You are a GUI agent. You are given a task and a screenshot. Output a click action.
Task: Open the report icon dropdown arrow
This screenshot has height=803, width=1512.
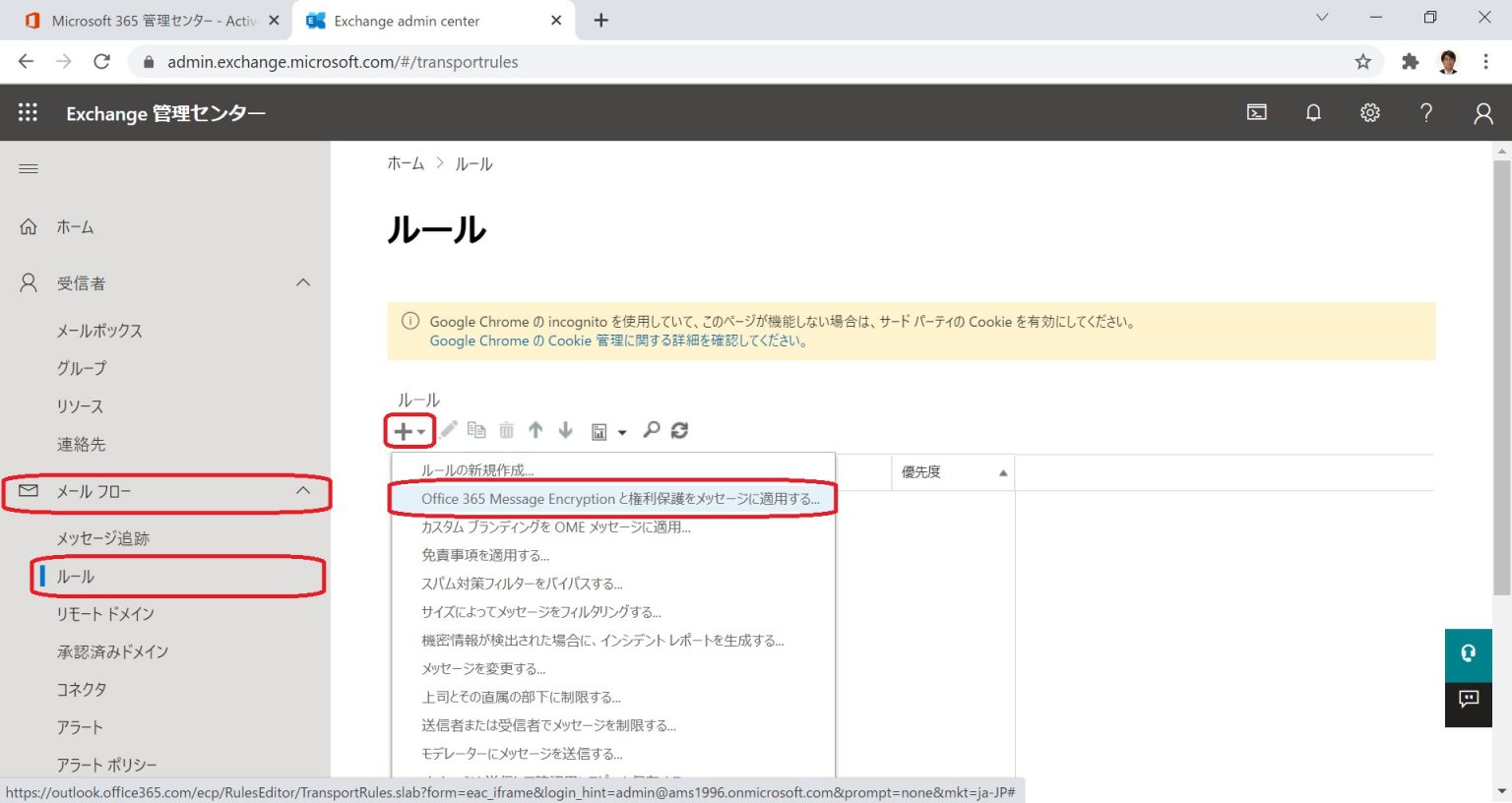pyautogui.click(x=622, y=431)
